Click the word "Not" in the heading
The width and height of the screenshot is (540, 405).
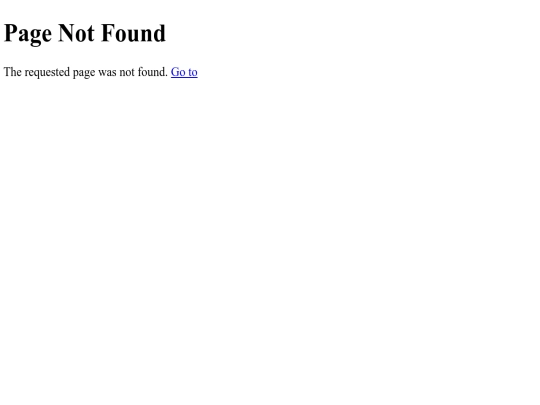point(76,33)
